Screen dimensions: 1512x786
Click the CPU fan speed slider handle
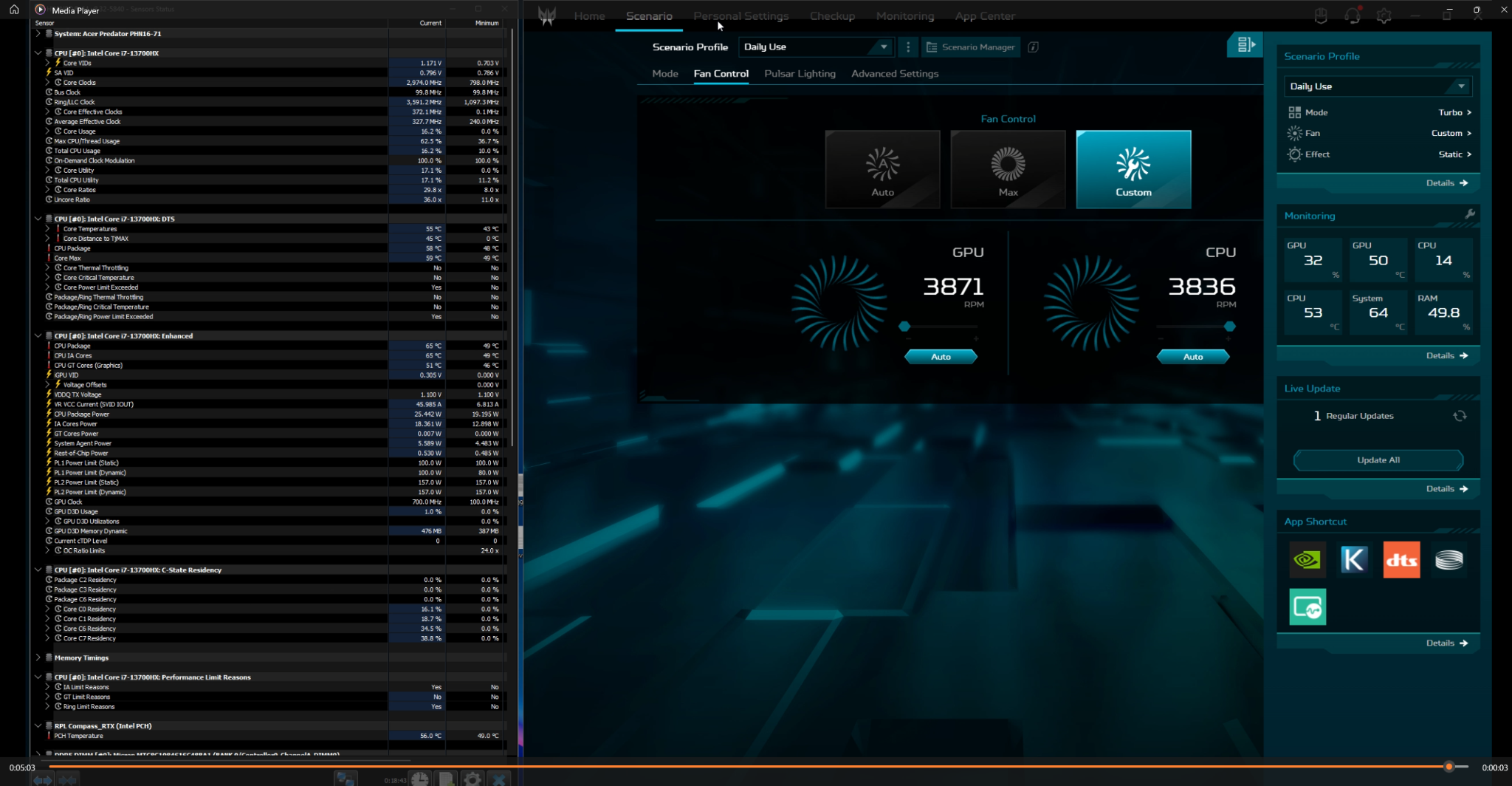(1229, 327)
